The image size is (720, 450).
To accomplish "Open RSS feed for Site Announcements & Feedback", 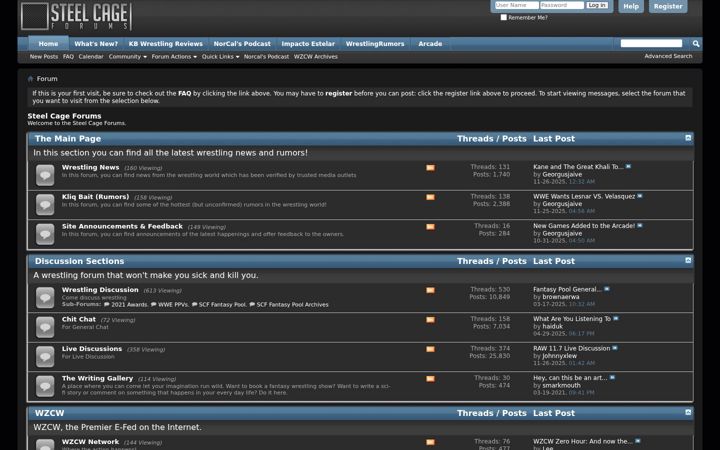I will click(430, 227).
